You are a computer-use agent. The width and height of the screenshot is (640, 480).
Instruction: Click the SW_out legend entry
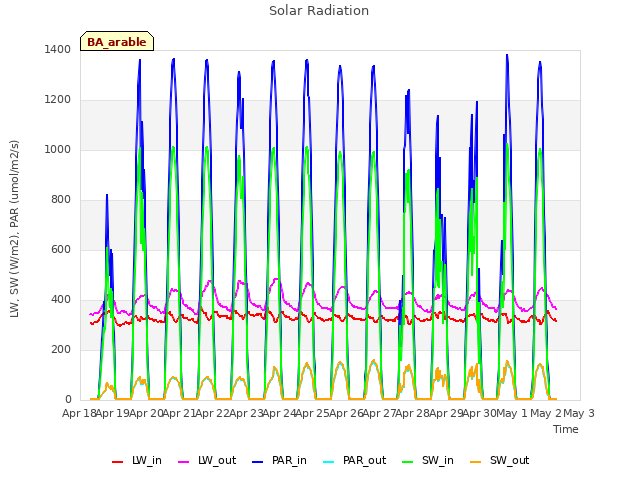[500, 461]
